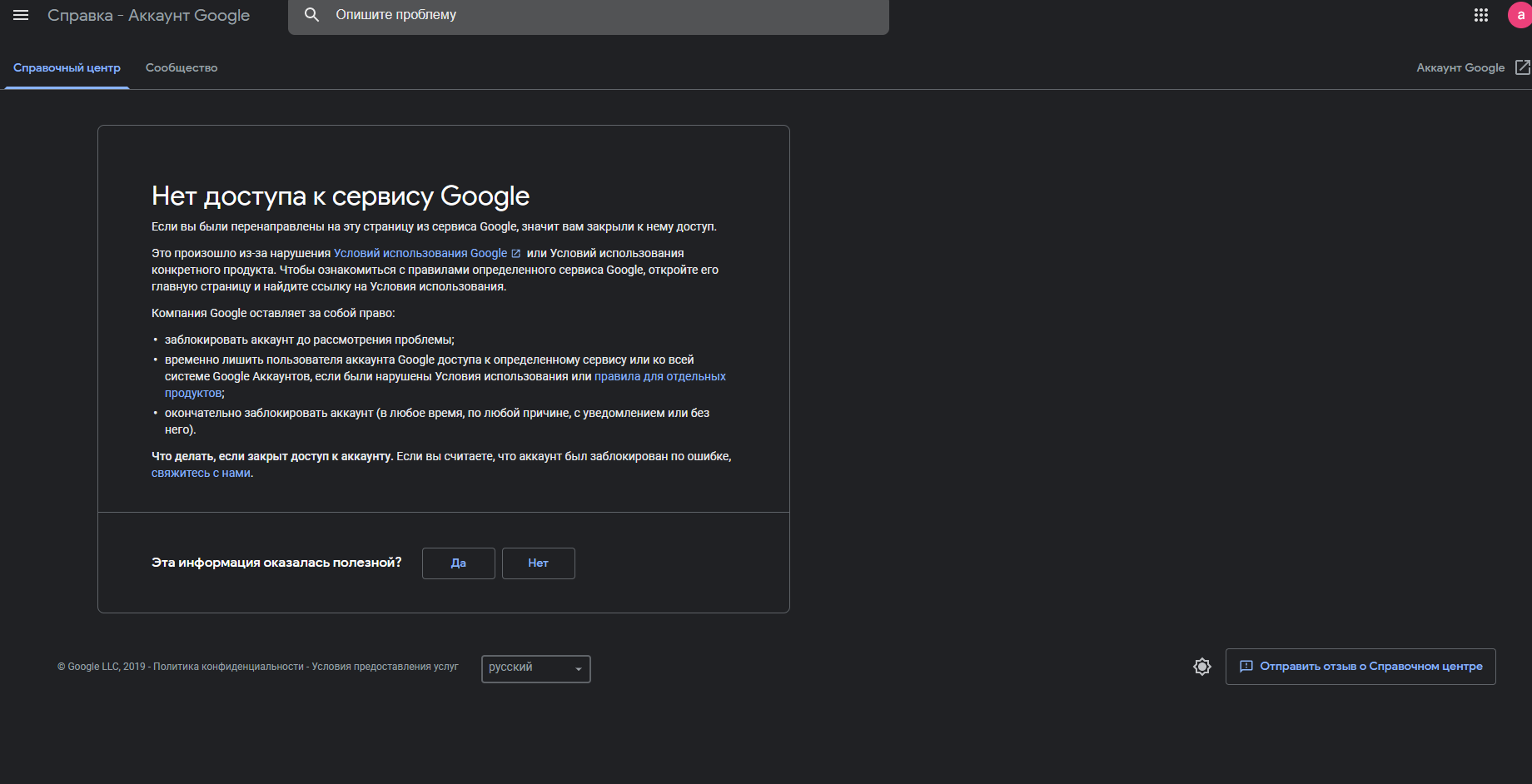Click the text Компания Google оставляет за собой право:
This screenshot has height=784, width=1532.
pos(273,313)
